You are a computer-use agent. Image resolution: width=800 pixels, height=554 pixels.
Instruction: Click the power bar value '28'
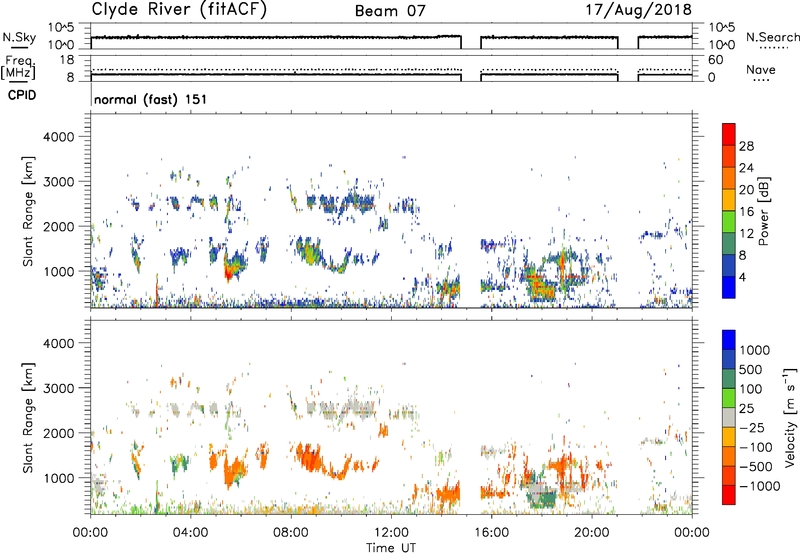click(746, 146)
